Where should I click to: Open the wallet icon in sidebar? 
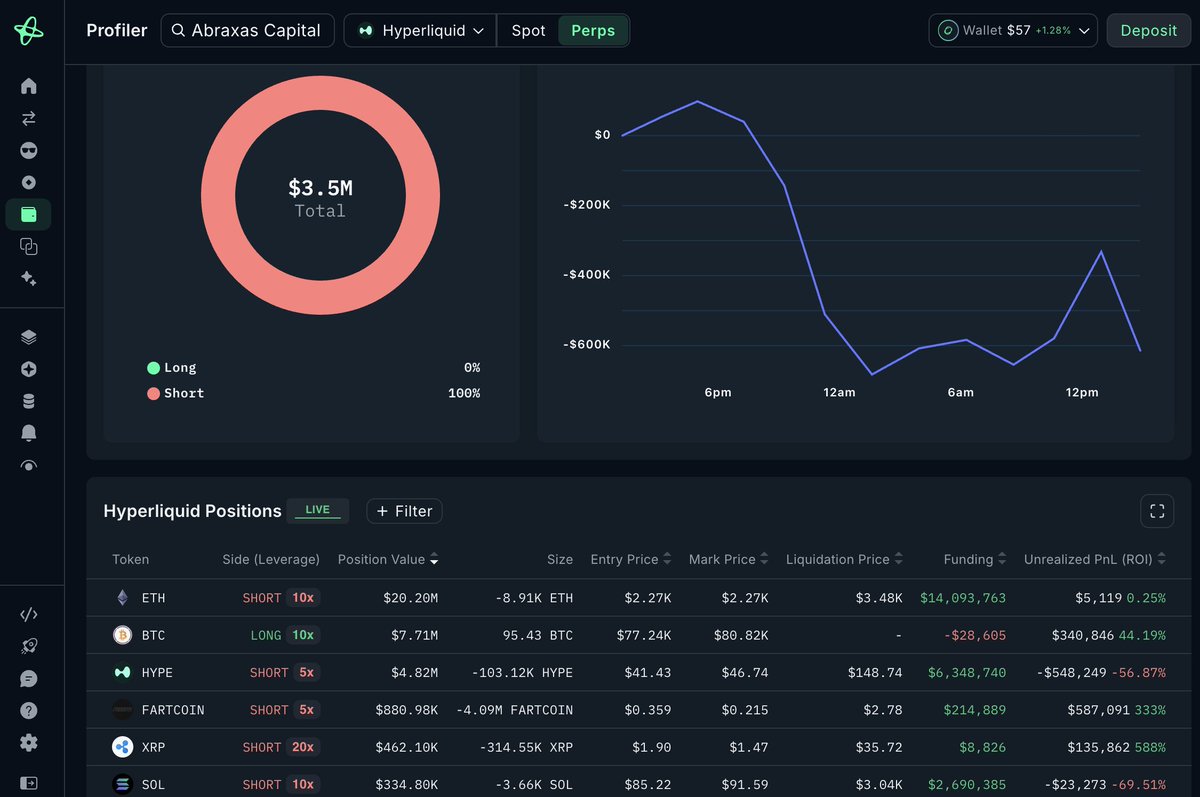coord(28,214)
